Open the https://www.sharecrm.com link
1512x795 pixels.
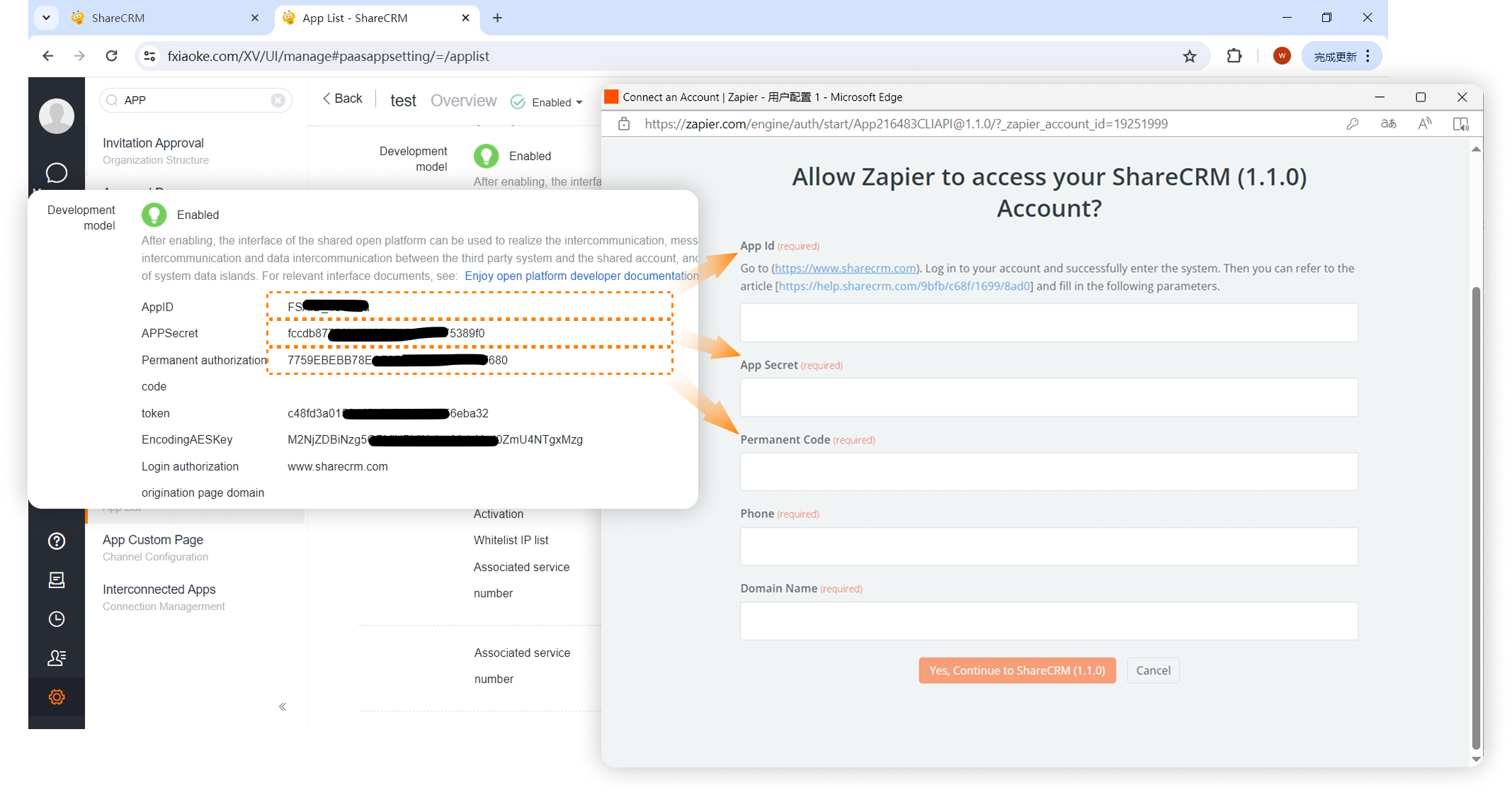click(x=845, y=268)
